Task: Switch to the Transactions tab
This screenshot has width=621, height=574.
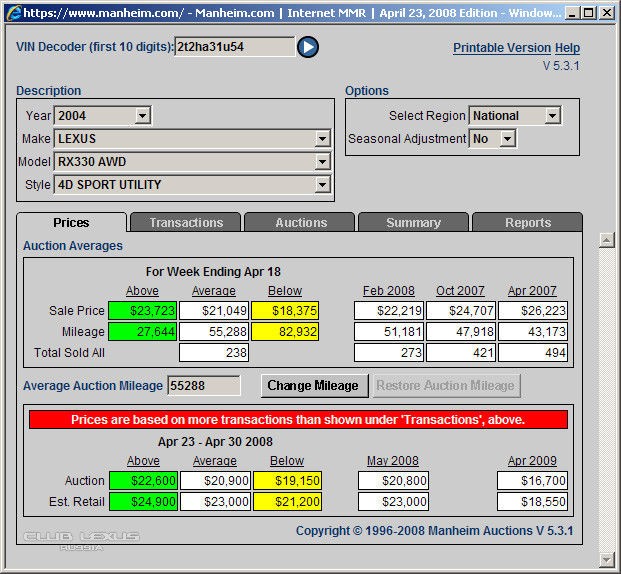Action: (186, 222)
